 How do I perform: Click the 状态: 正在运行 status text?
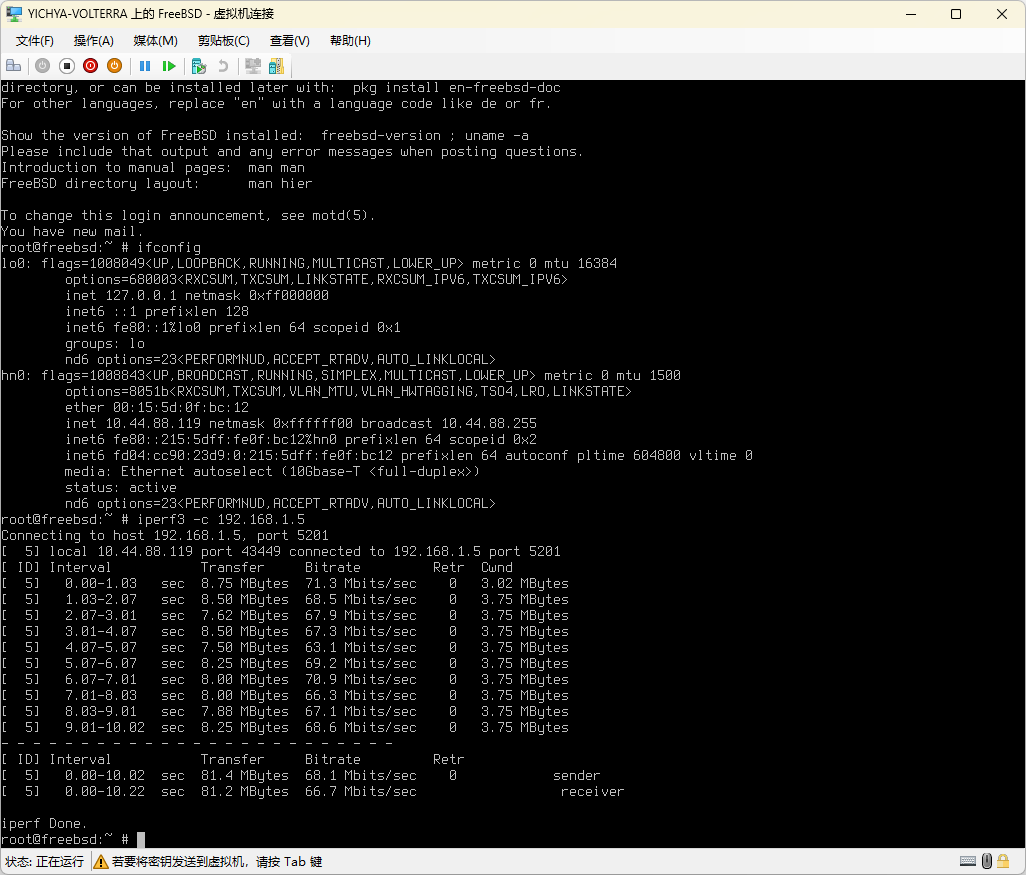tap(44, 862)
